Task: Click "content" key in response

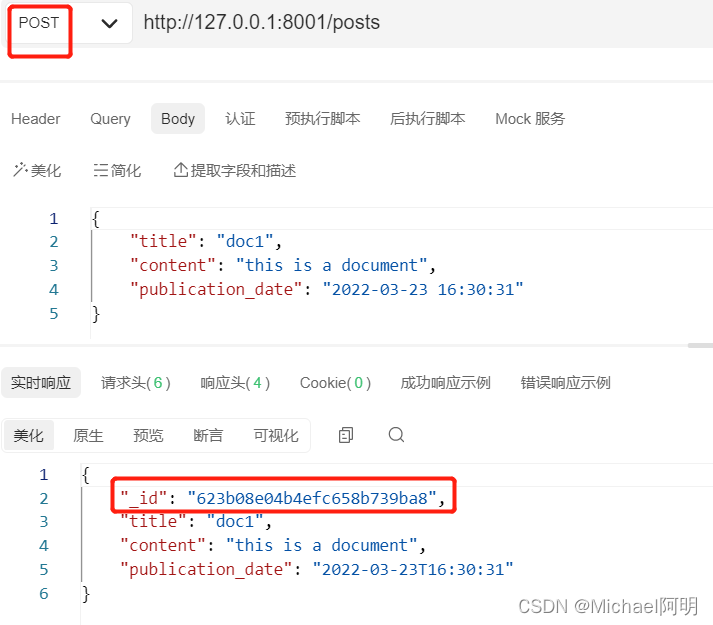Action: (163, 545)
